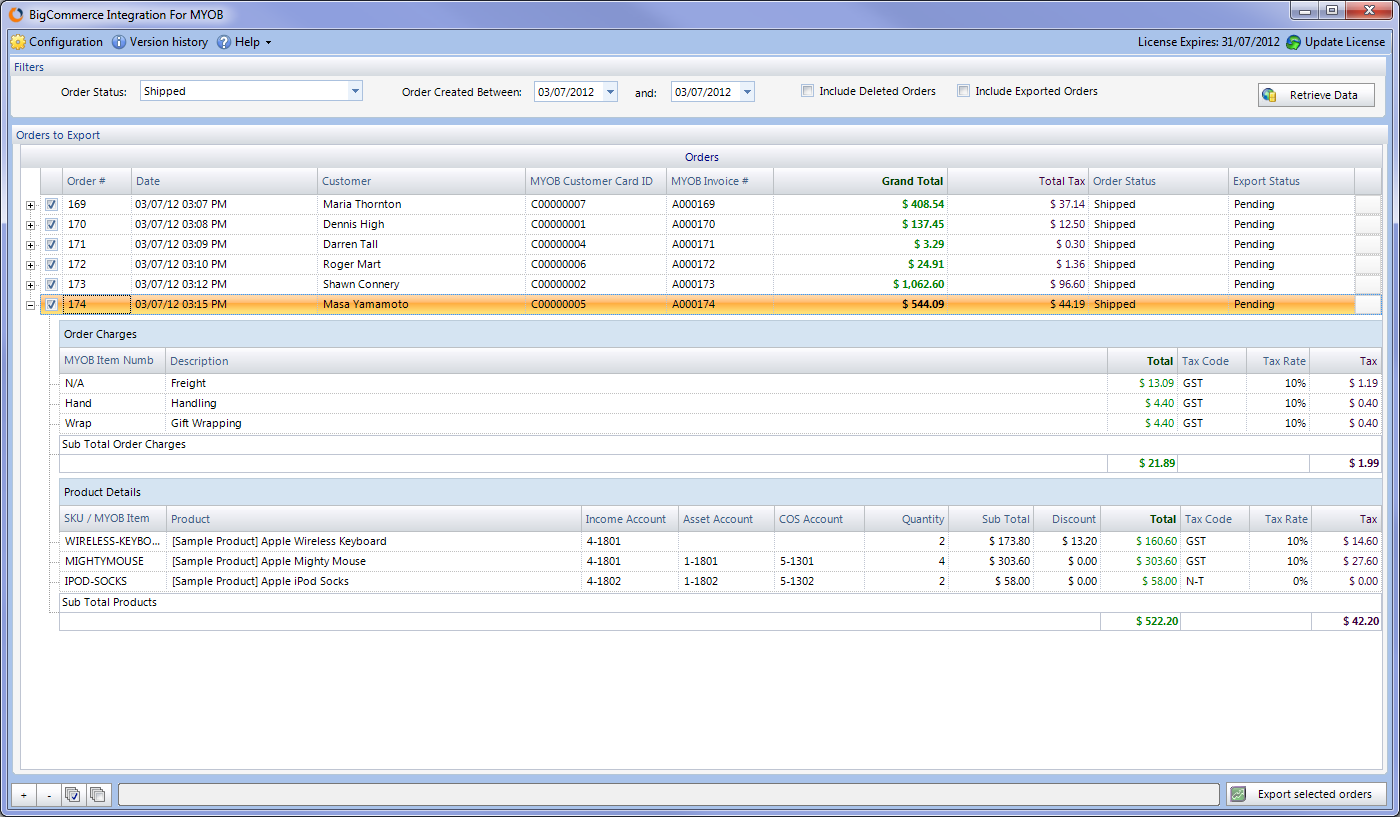Click grand total $ 1,062.60
The image size is (1400, 817).
coord(860,284)
